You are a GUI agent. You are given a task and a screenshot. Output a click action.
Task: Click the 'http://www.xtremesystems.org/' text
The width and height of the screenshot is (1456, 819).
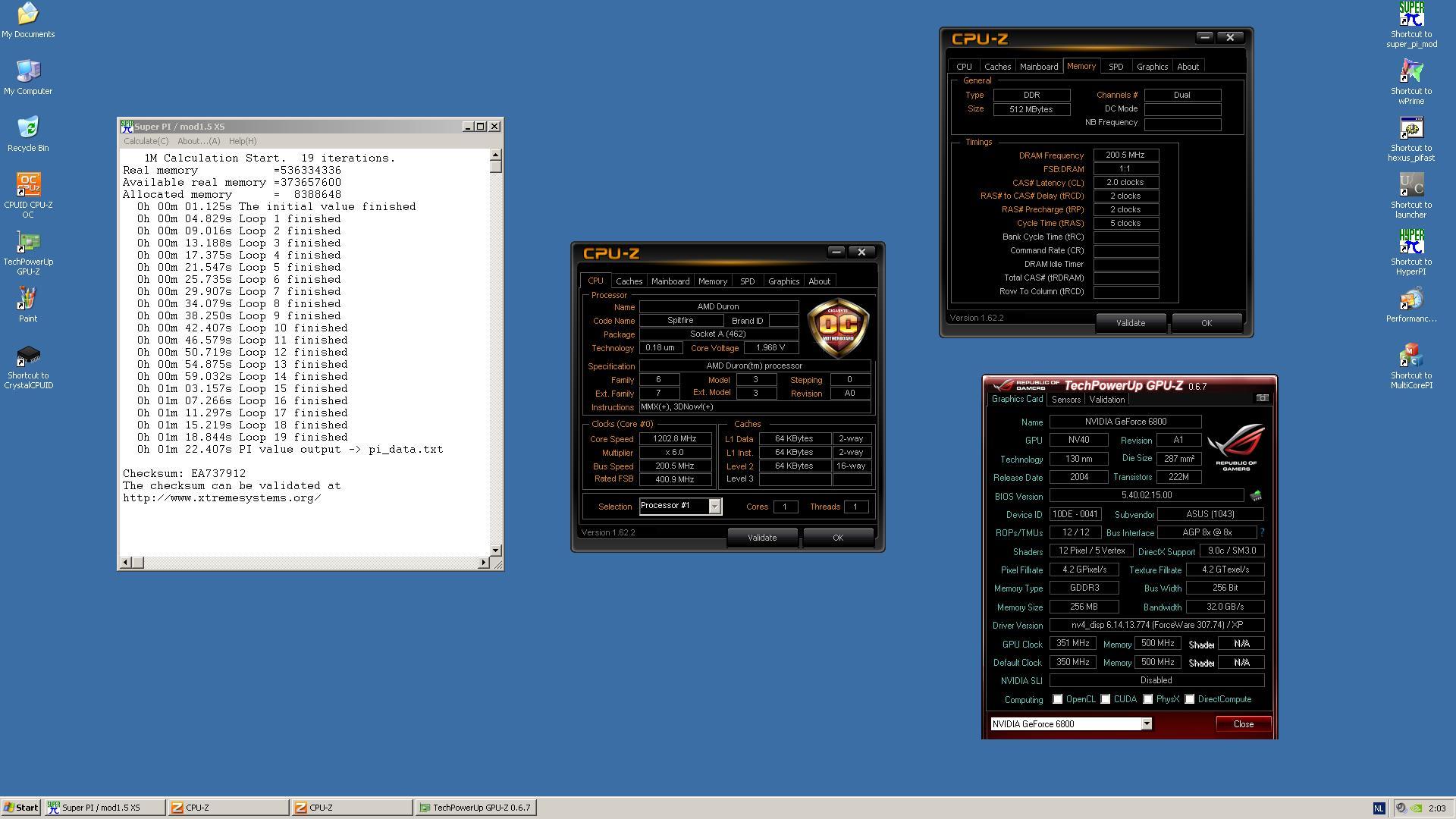tap(221, 497)
